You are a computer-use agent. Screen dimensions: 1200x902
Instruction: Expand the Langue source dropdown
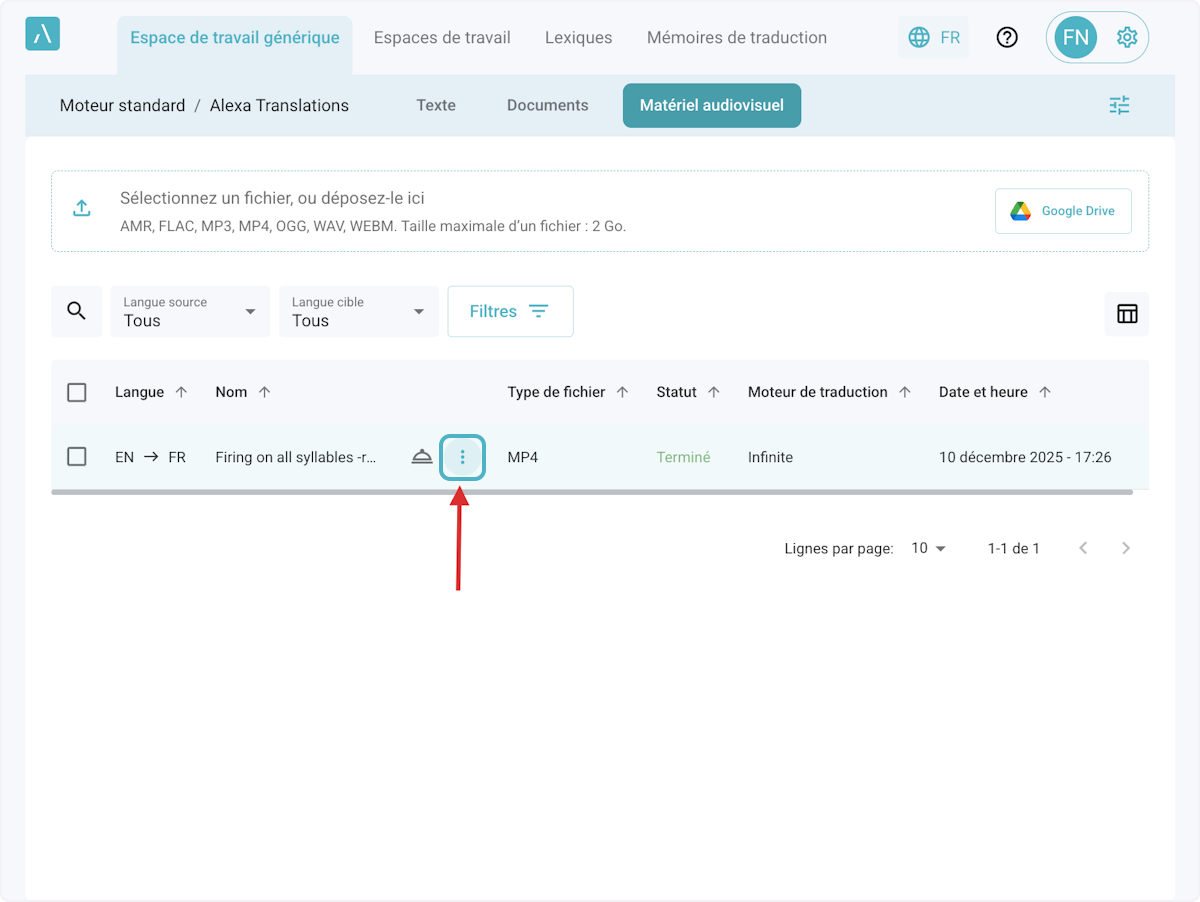click(190, 312)
